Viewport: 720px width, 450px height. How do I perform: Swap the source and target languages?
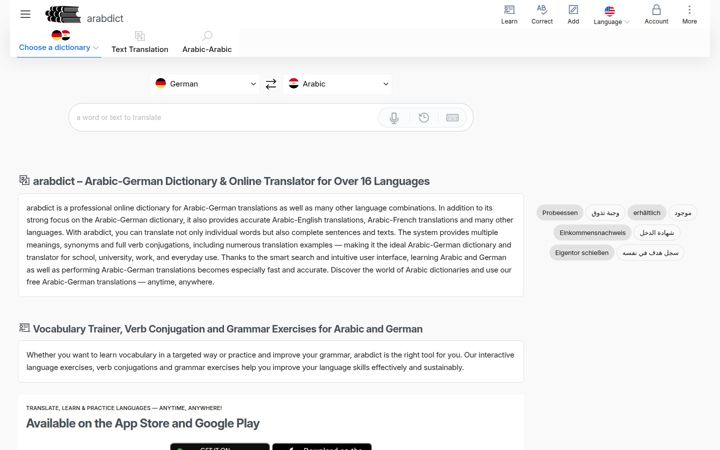(271, 84)
